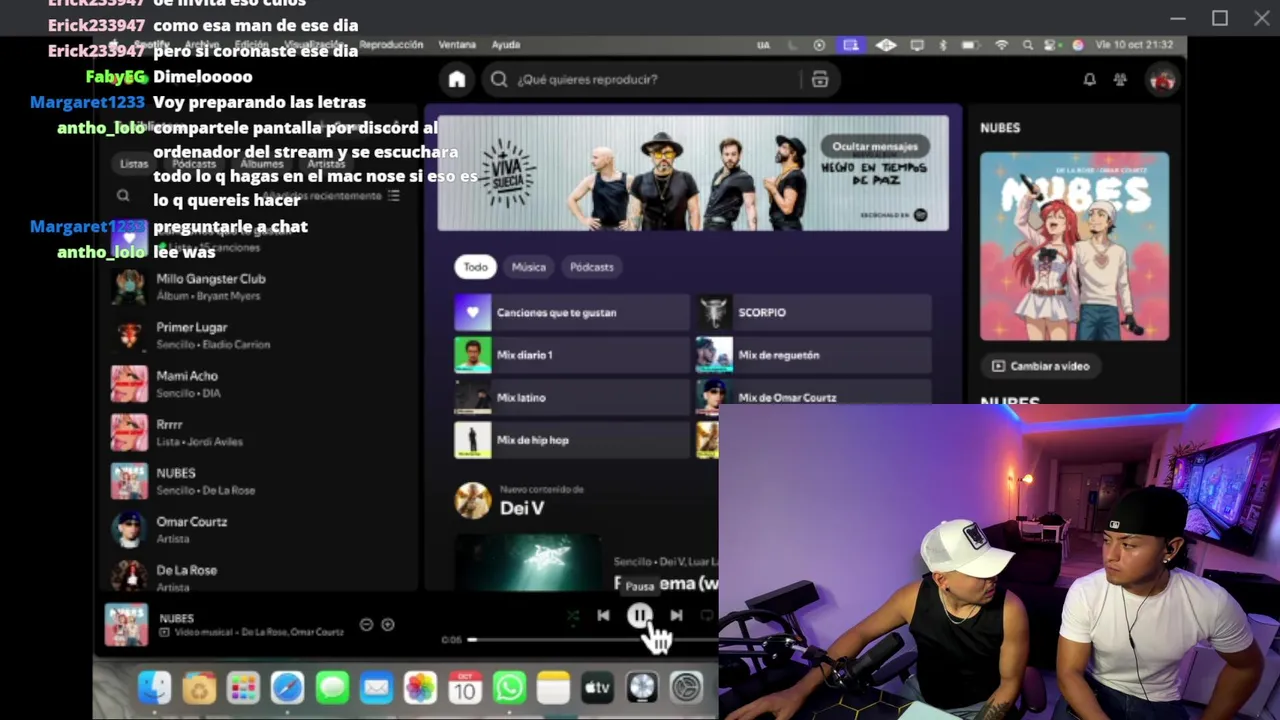Focus the ¿Qué quieres reproducir? search field

pyautogui.click(x=656, y=80)
